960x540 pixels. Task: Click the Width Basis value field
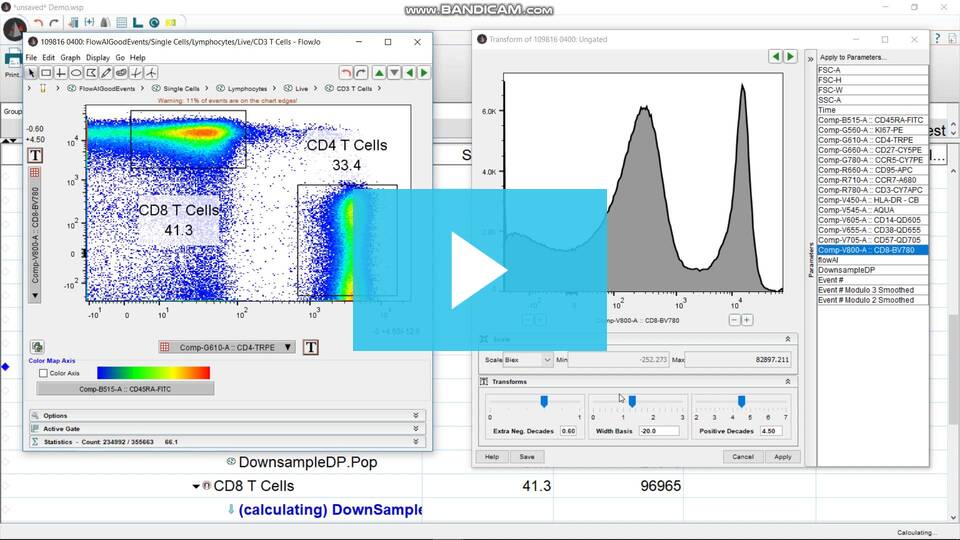pos(659,431)
